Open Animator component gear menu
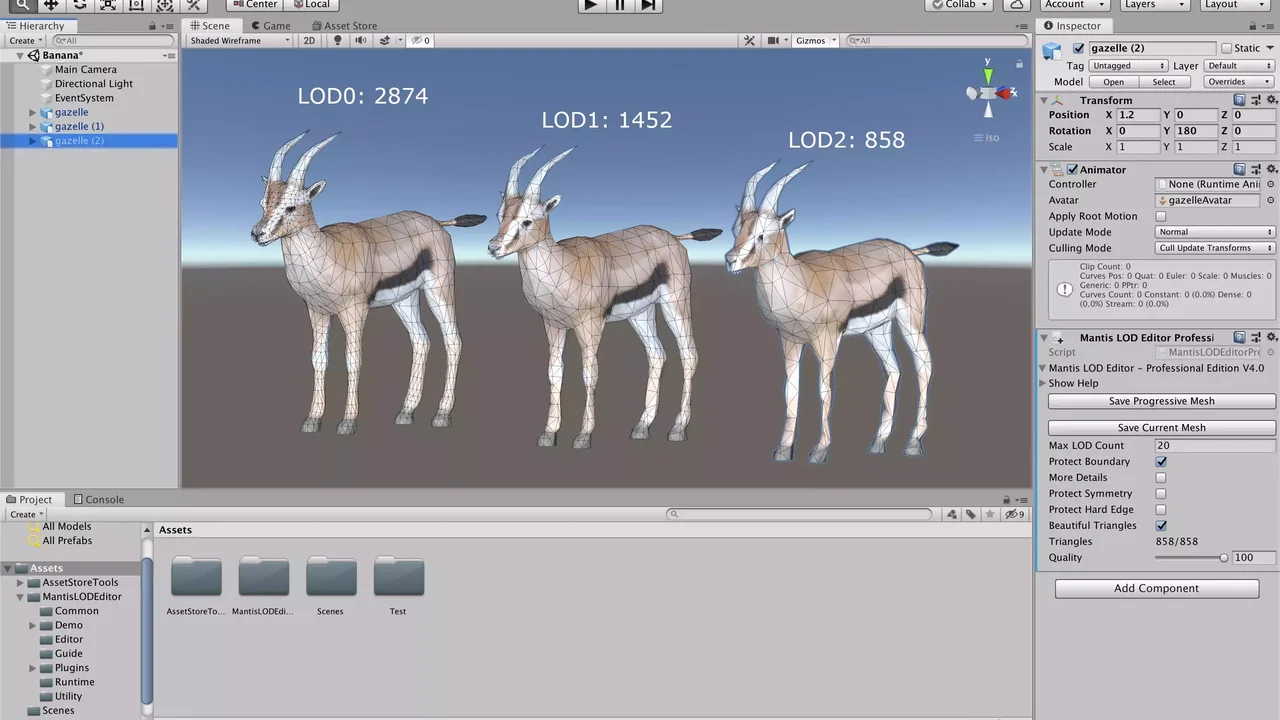Screen dimensions: 1280x720 click(1272, 169)
